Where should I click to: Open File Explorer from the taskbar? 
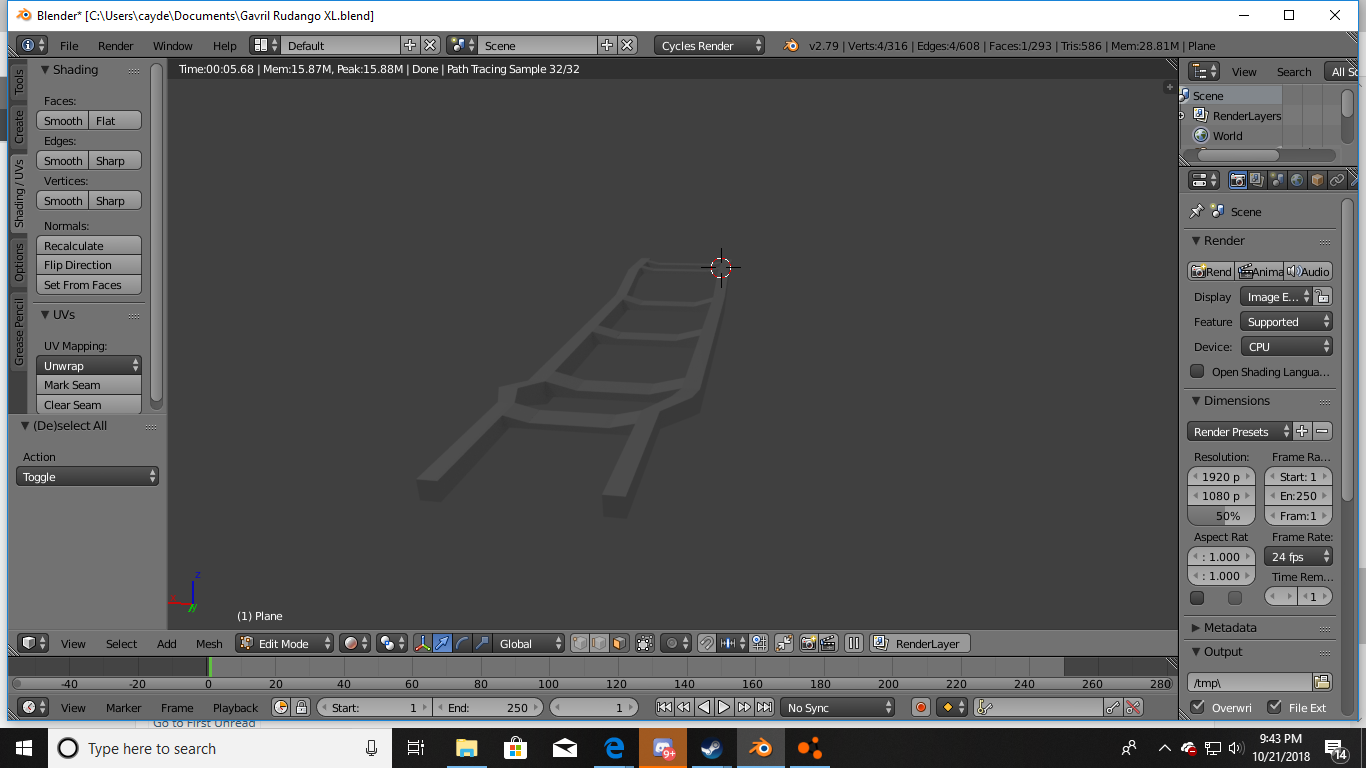(x=466, y=748)
